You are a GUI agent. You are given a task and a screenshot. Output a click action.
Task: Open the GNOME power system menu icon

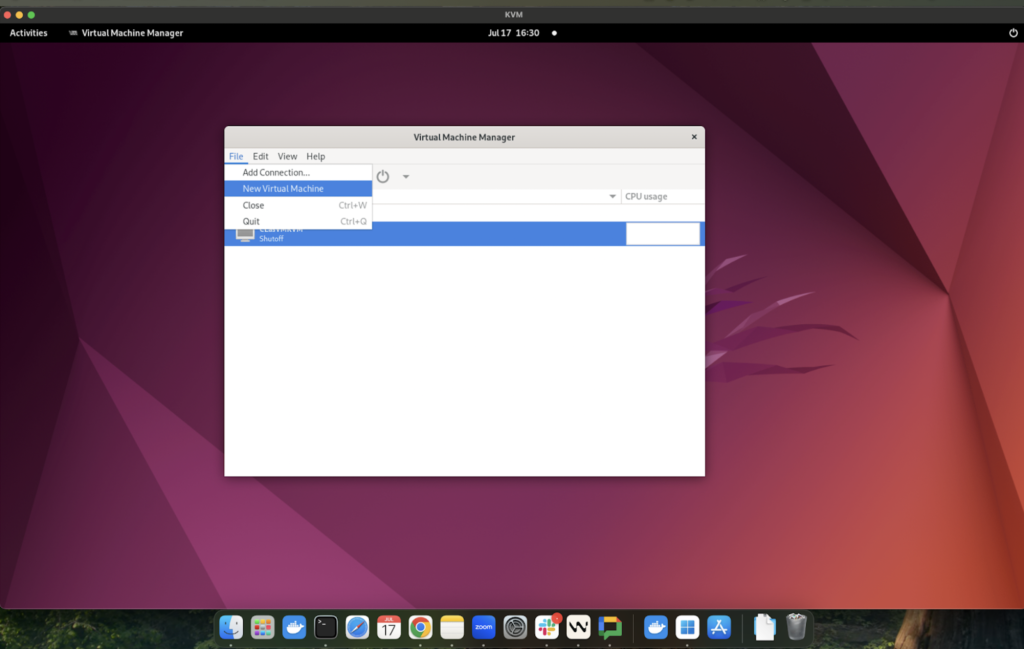pyautogui.click(x=1013, y=33)
